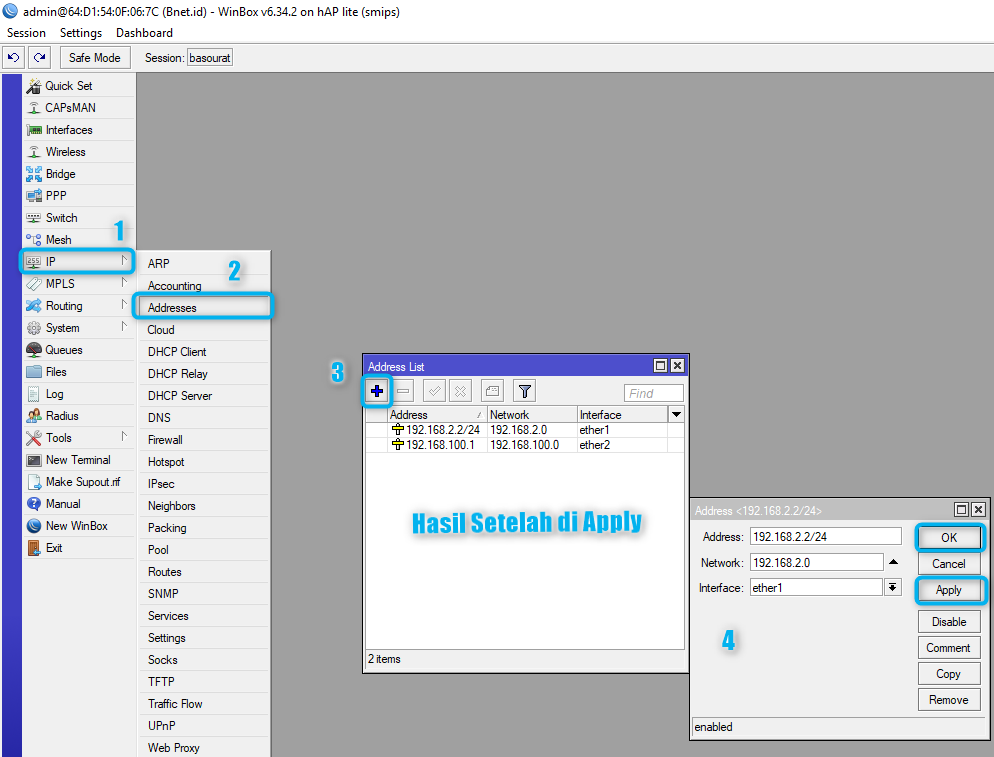Open the Interface column header dropdown
Screen dimensions: 994x757
click(676, 414)
